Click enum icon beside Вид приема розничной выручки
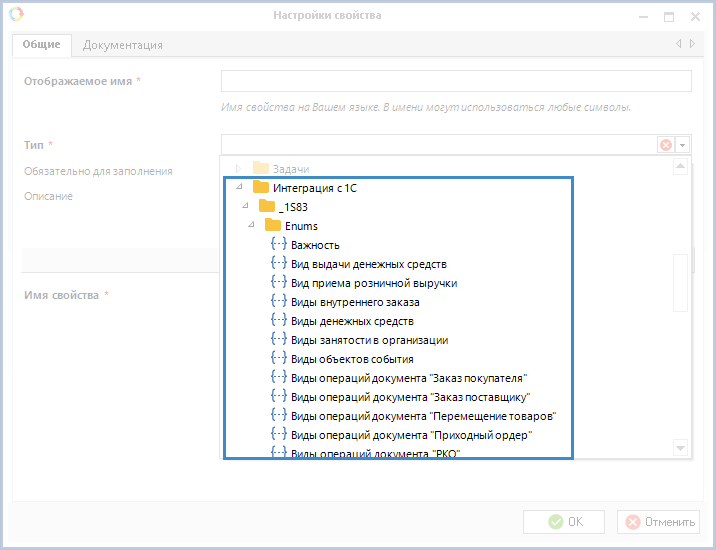Image resolution: width=716 pixels, height=550 pixels. click(x=279, y=282)
